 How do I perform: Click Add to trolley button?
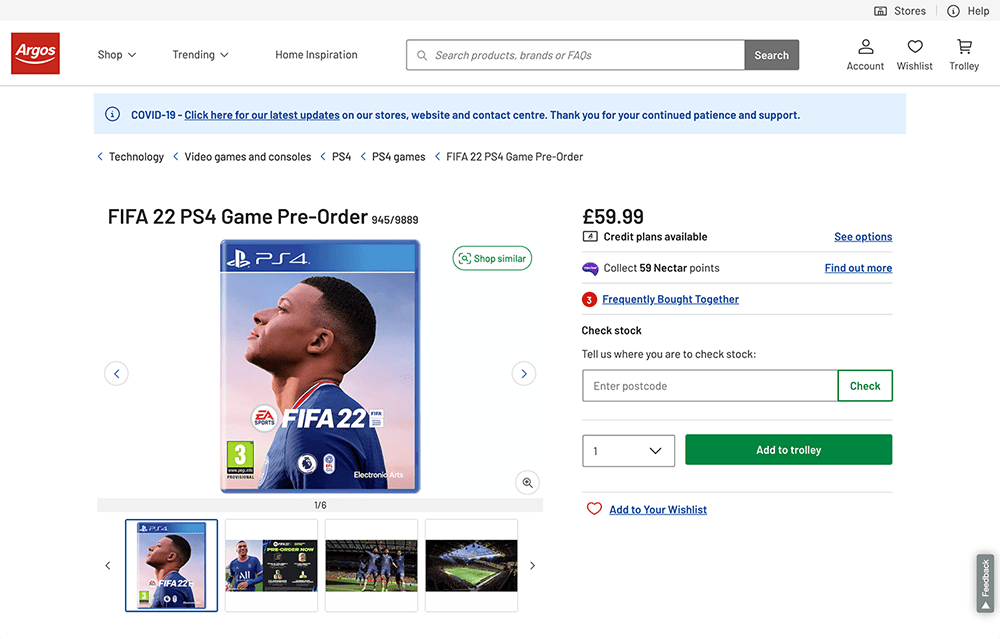(788, 450)
